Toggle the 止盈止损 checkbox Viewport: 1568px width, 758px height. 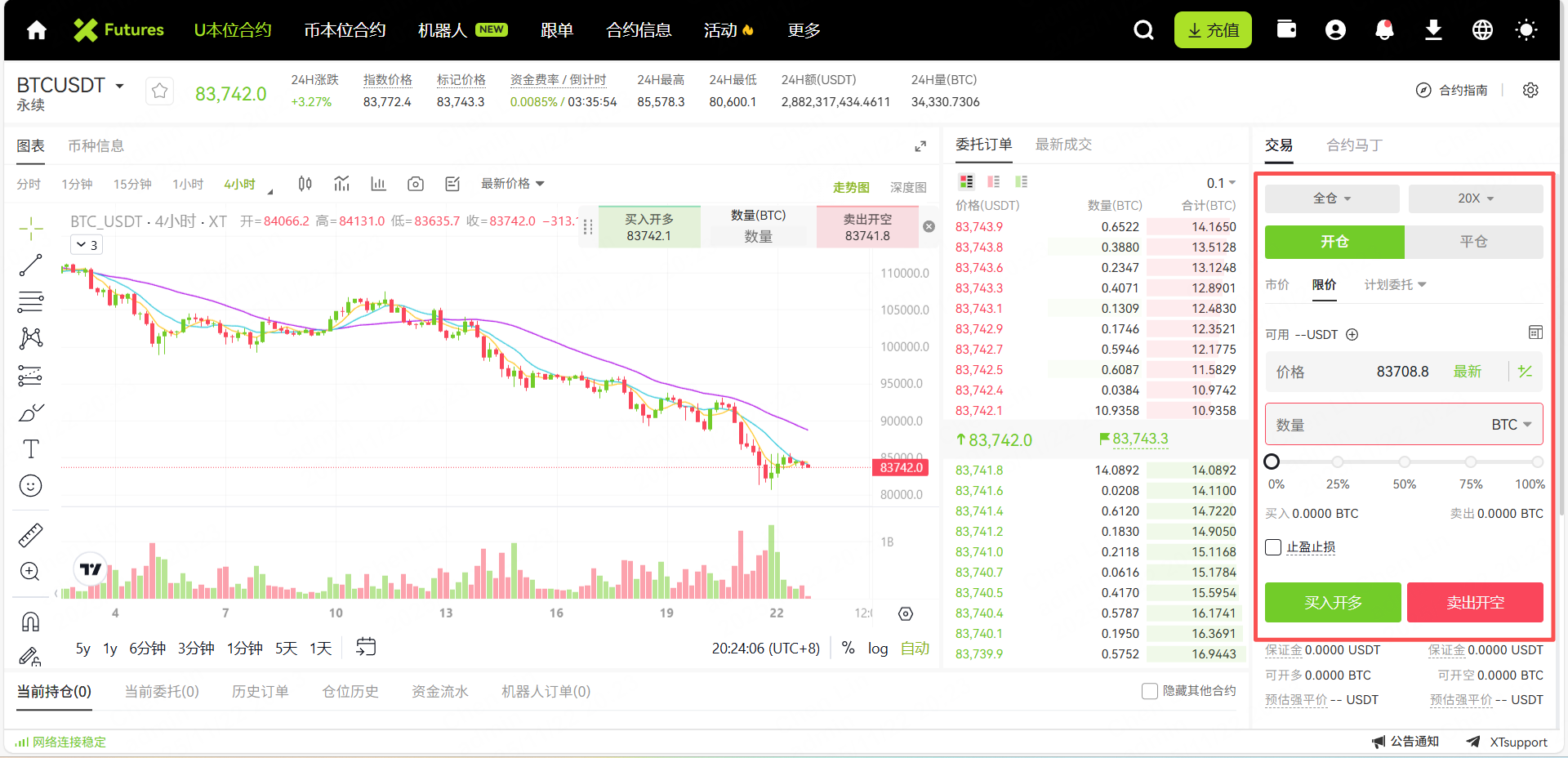tap(1273, 547)
